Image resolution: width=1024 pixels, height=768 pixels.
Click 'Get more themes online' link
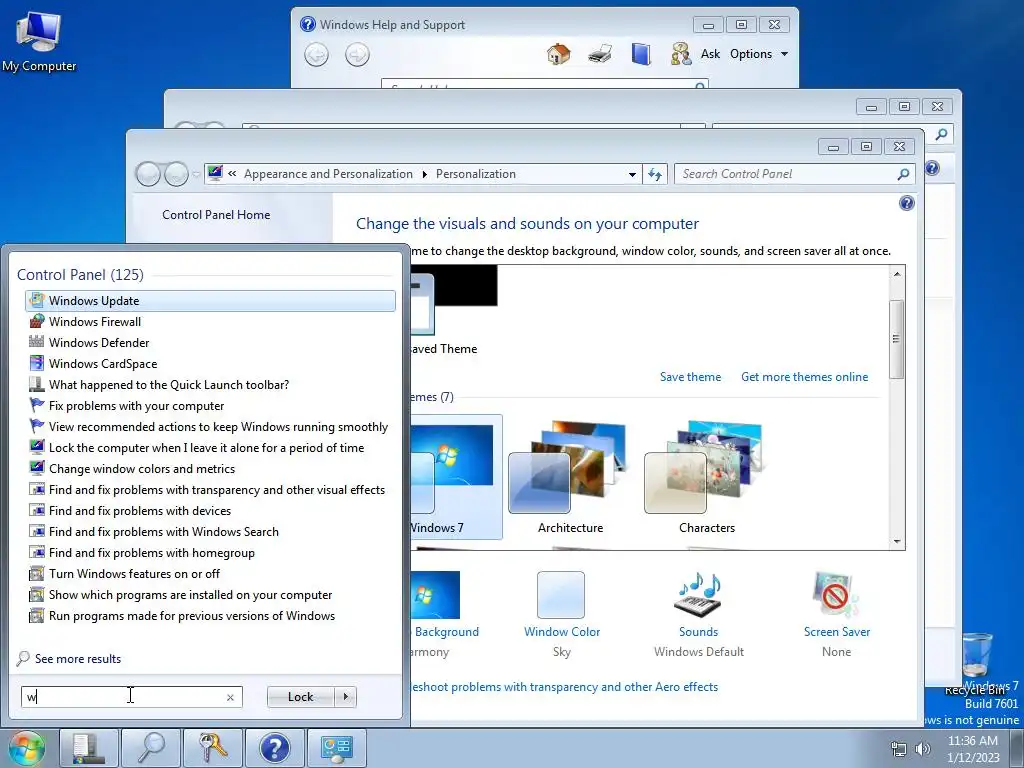(x=805, y=377)
